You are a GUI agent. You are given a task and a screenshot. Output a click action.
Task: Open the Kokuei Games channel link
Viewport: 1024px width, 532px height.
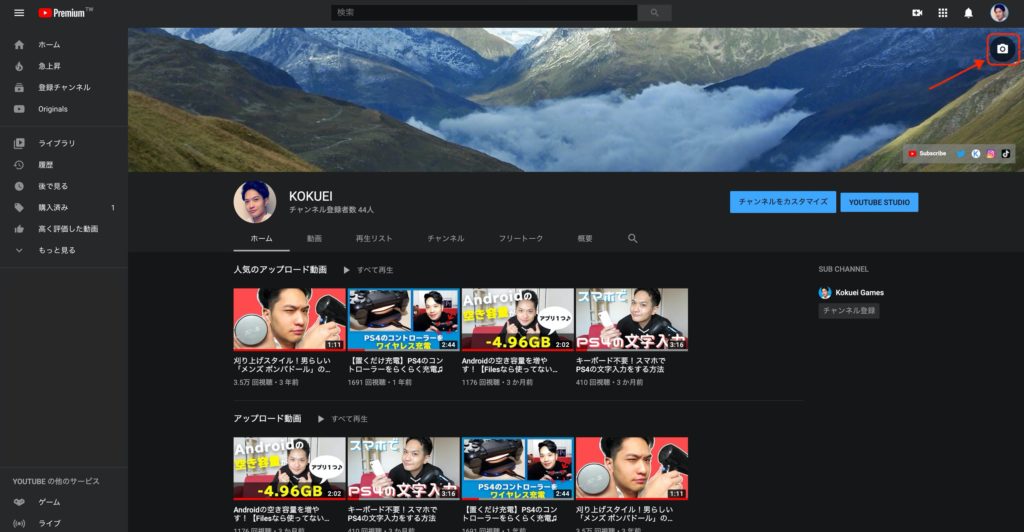pyautogui.click(x=859, y=292)
